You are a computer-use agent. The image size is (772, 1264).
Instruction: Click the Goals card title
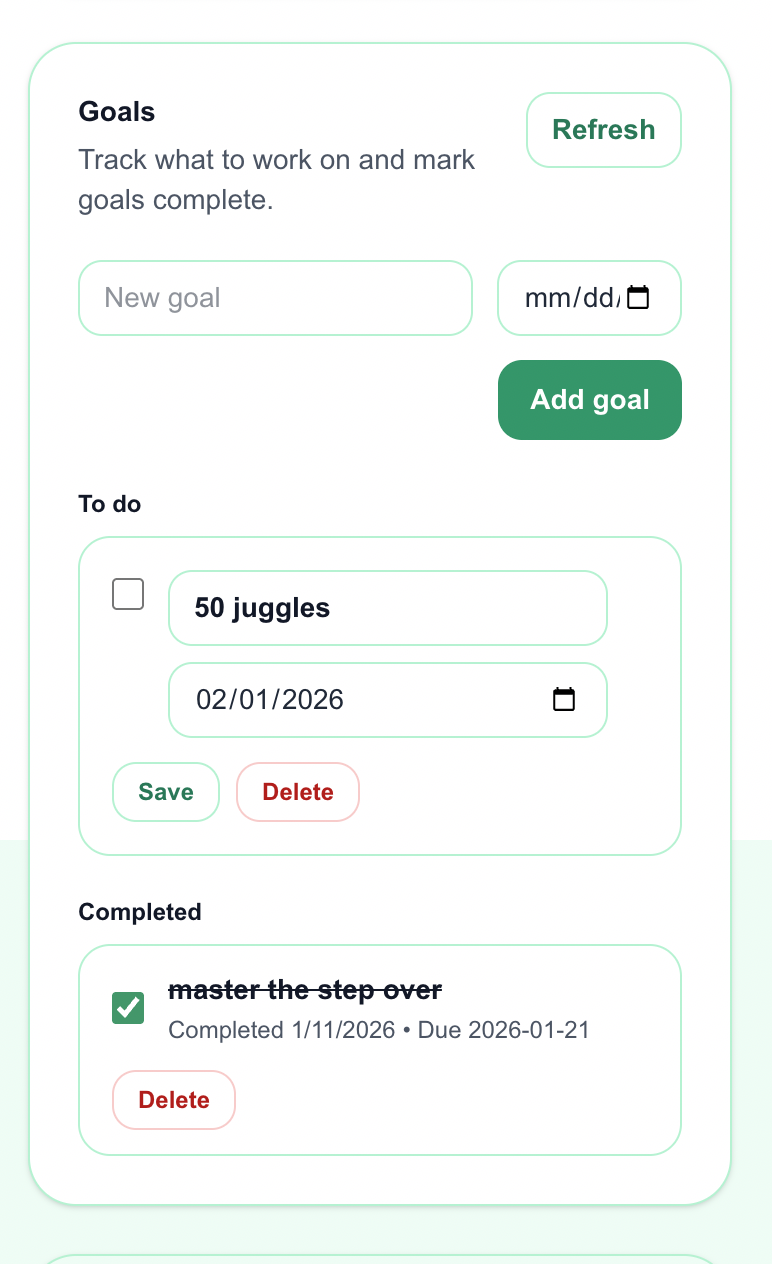click(116, 111)
